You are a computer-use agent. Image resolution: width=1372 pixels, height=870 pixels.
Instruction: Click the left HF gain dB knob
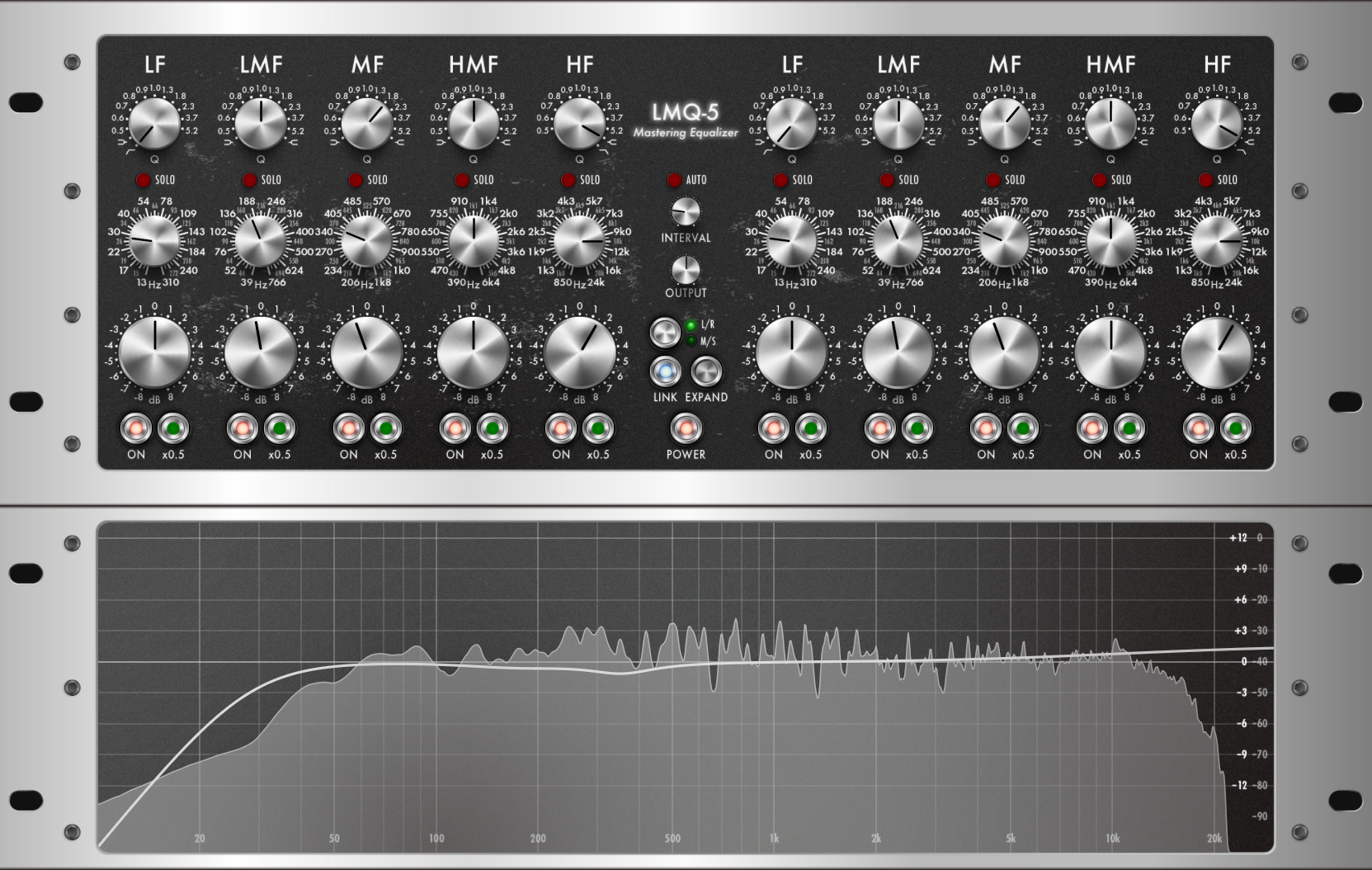(580, 352)
